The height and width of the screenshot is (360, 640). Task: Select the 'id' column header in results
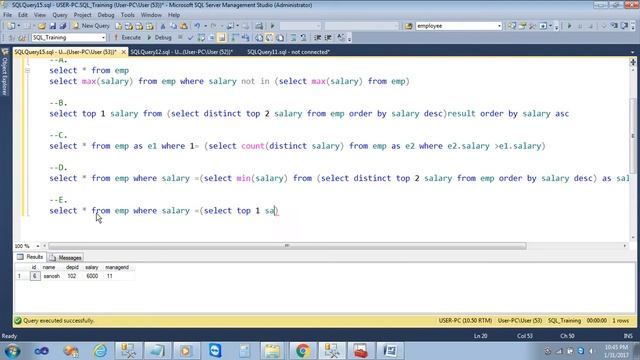pyautogui.click(x=34, y=267)
